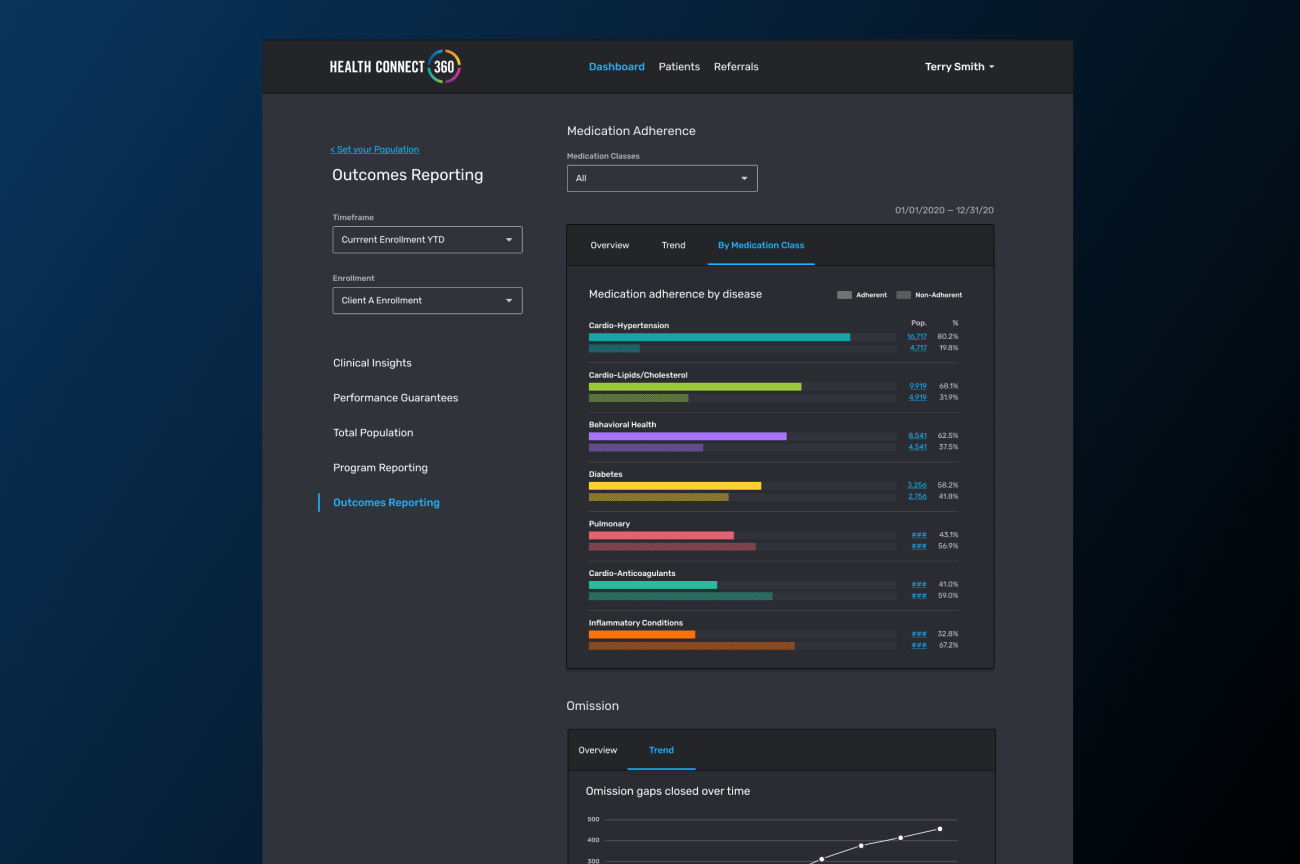Click the Pulmonary non-adherent ### link
The height and width of the screenshot is (864, 1300).
pyautogui.click(x=919, y=546)
